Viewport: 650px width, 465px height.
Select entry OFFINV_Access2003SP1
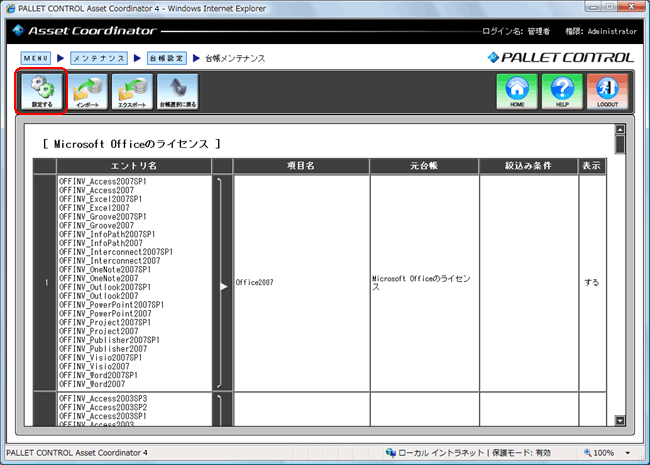tap(102, 416)
